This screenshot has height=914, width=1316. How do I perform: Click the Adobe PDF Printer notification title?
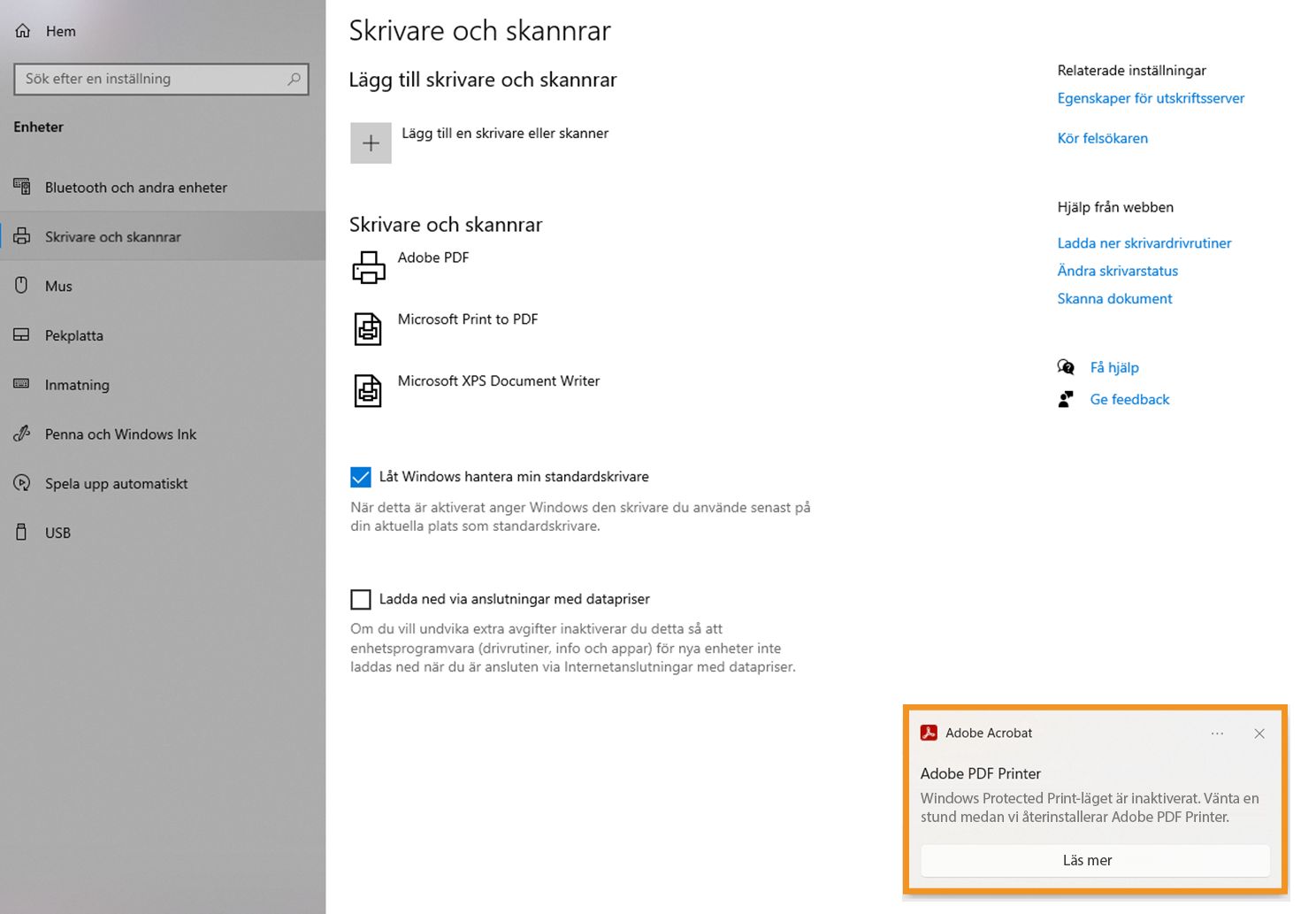point(981,773)
